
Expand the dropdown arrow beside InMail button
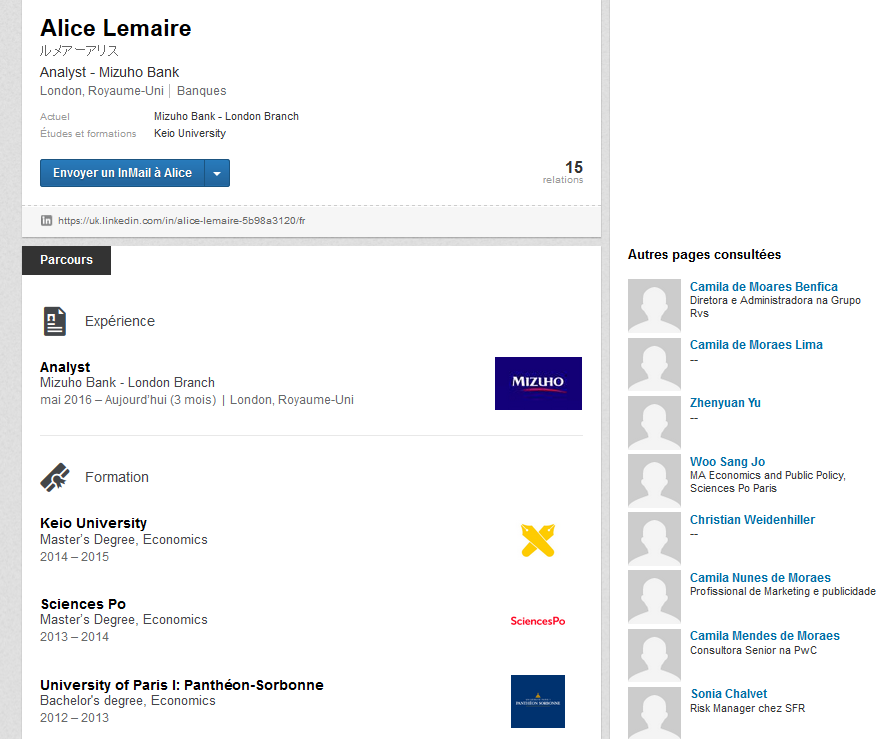click(217, 173)
